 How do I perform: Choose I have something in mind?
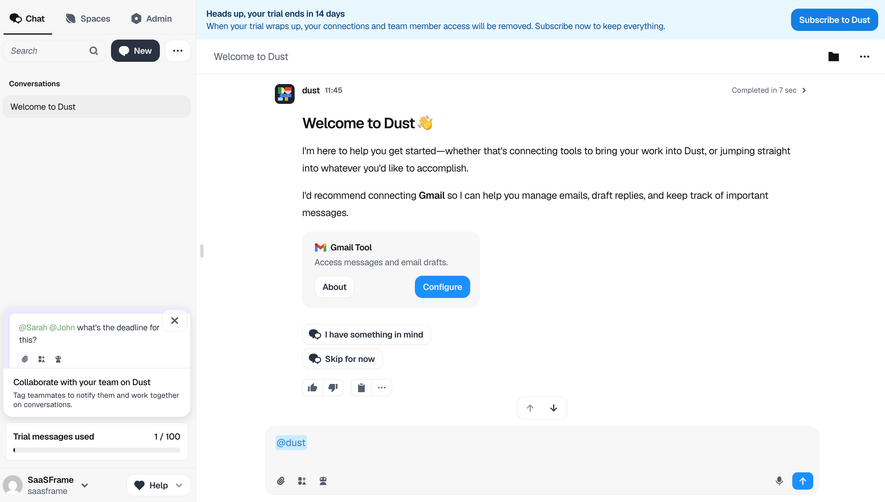(366, 334)
